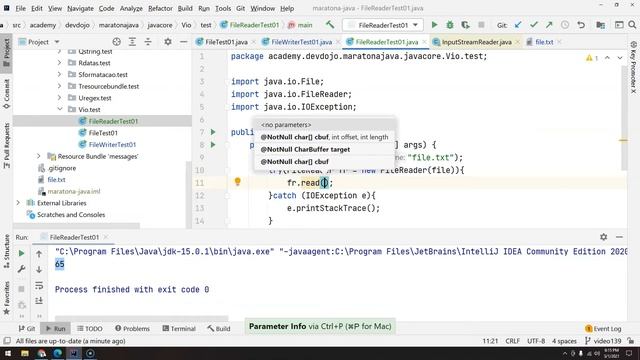Expand the Sformatacao.test folder
This screenshot has width=640, height=360.
60,74
